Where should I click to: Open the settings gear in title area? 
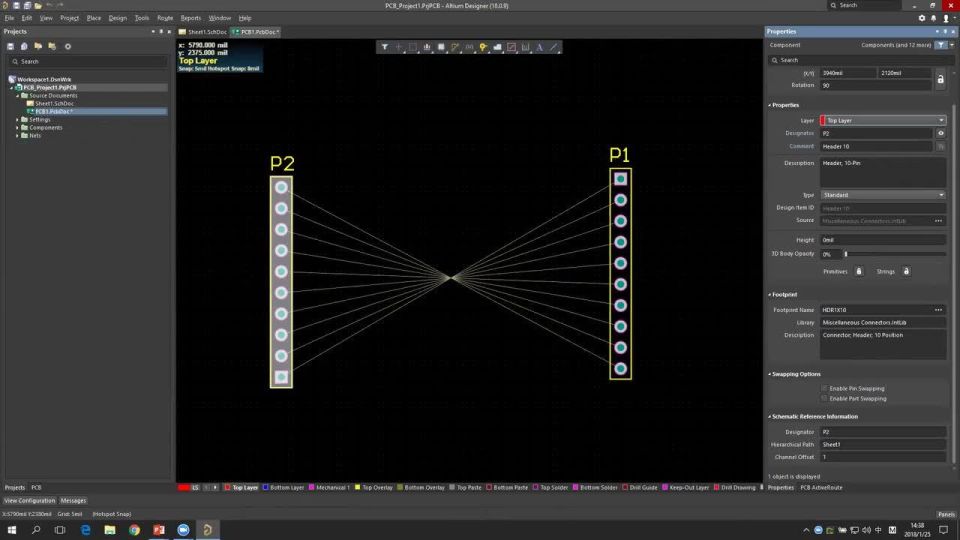click(921, 18)
